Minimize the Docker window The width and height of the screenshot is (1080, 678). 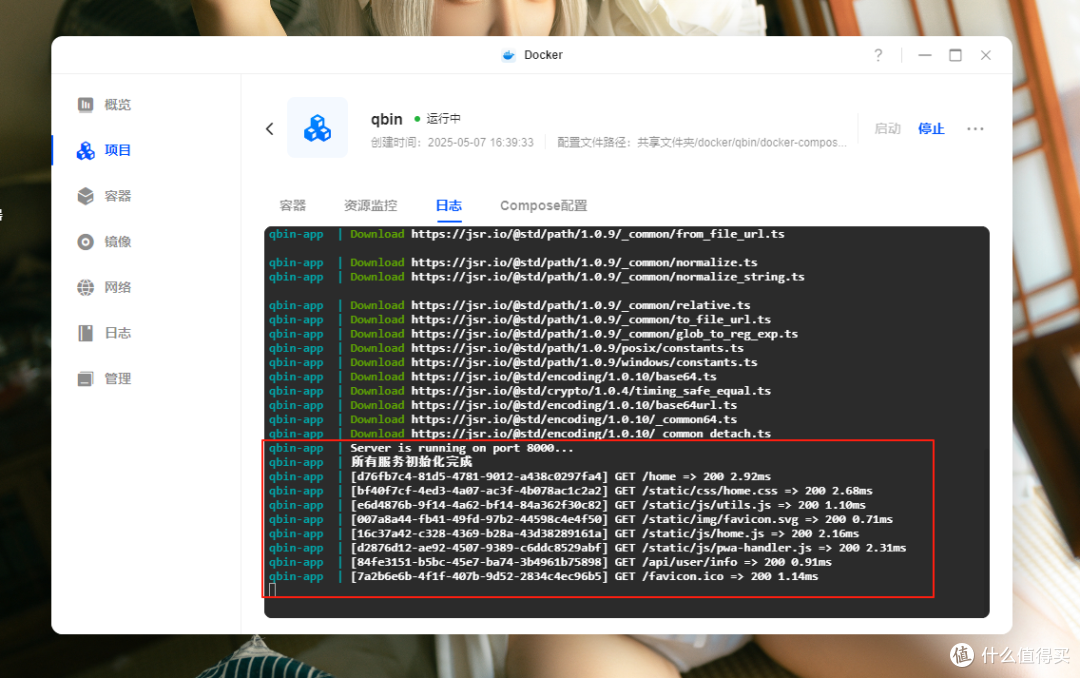(925, 55)
